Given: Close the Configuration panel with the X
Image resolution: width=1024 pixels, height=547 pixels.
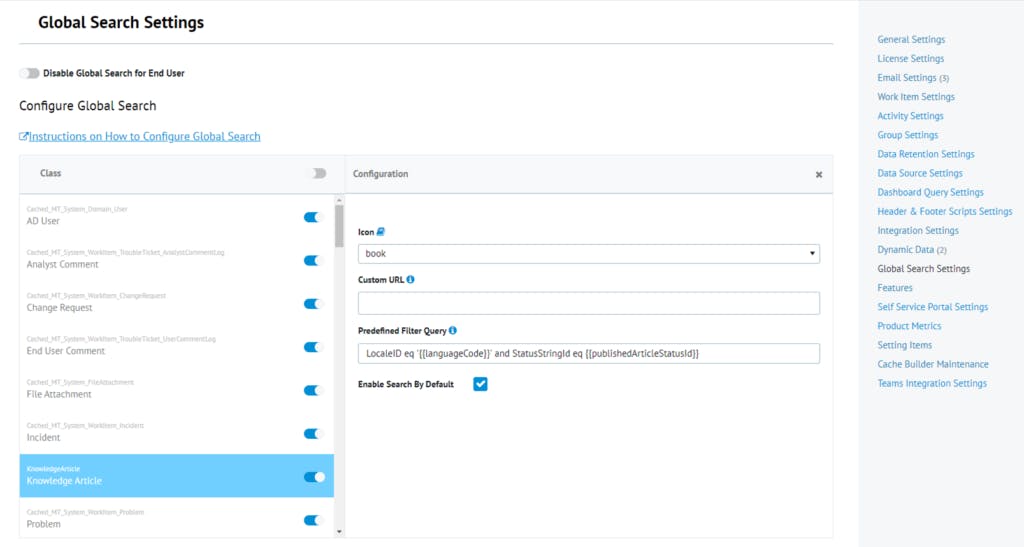Looking at the screenshot, I should pyautogui.click(x=819, y=174).
